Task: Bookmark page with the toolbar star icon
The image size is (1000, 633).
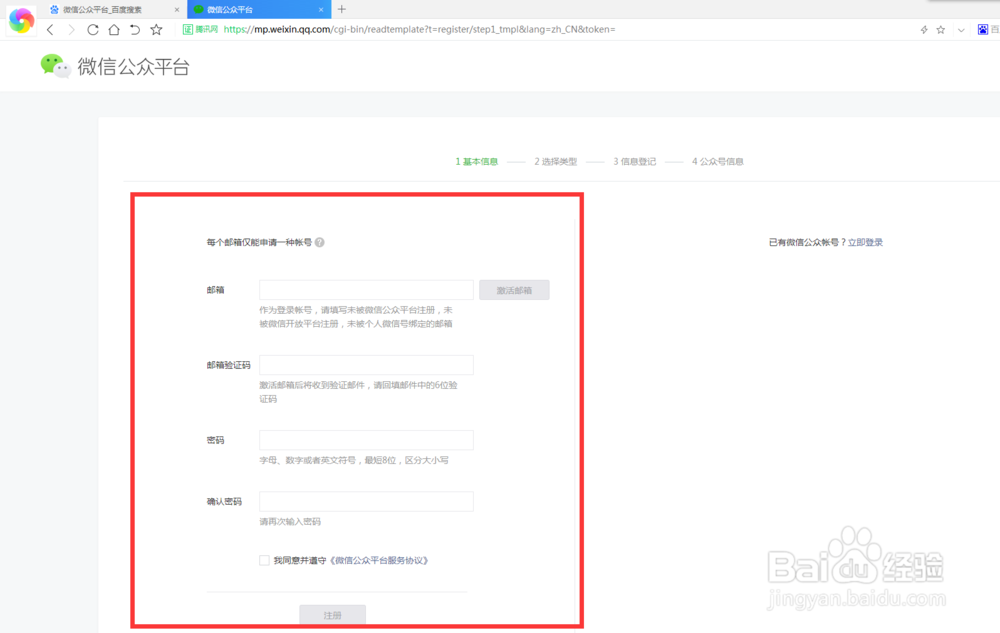Action: pyautogui.click(x=156, y=29)
